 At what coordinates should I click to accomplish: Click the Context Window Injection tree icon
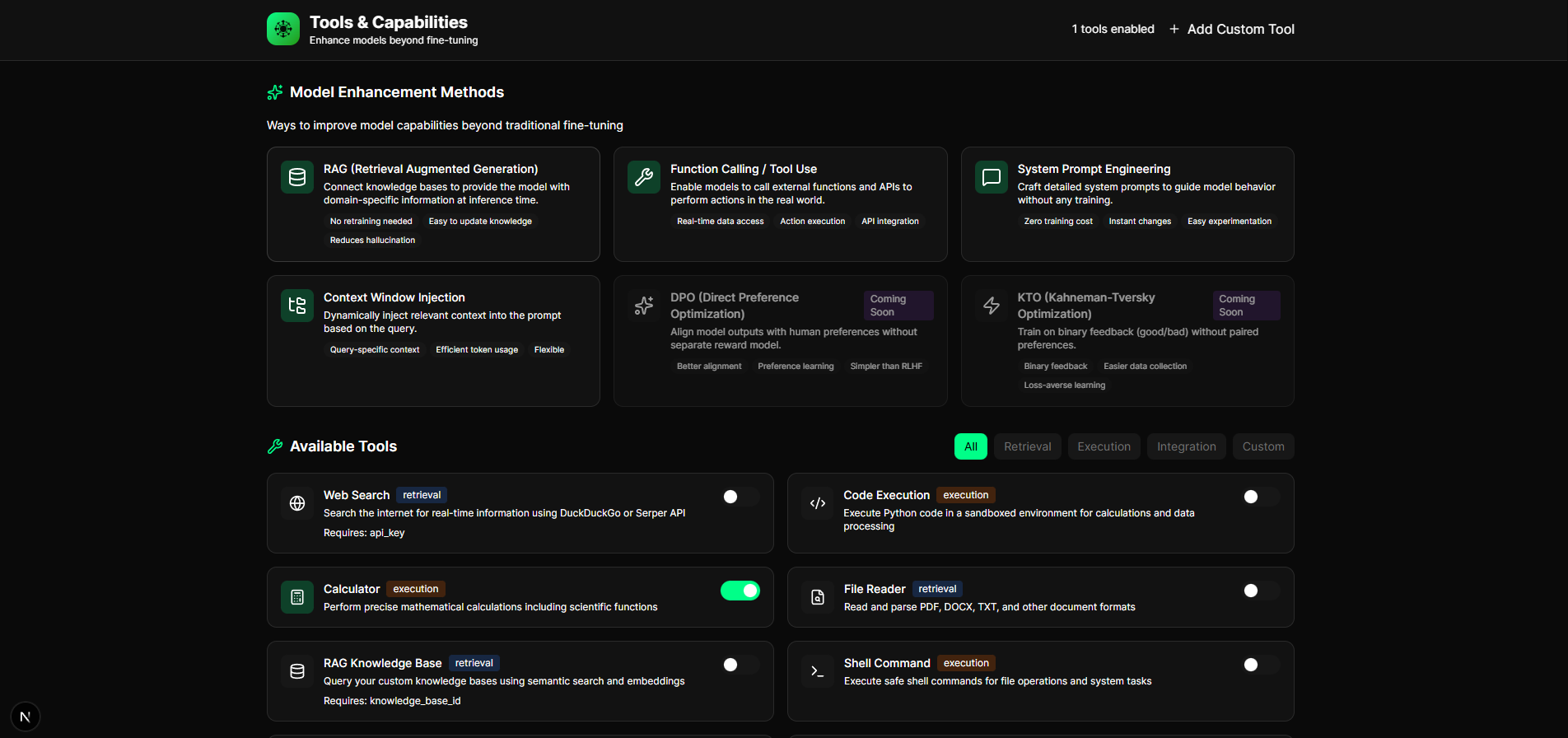(x=297, y=306)
